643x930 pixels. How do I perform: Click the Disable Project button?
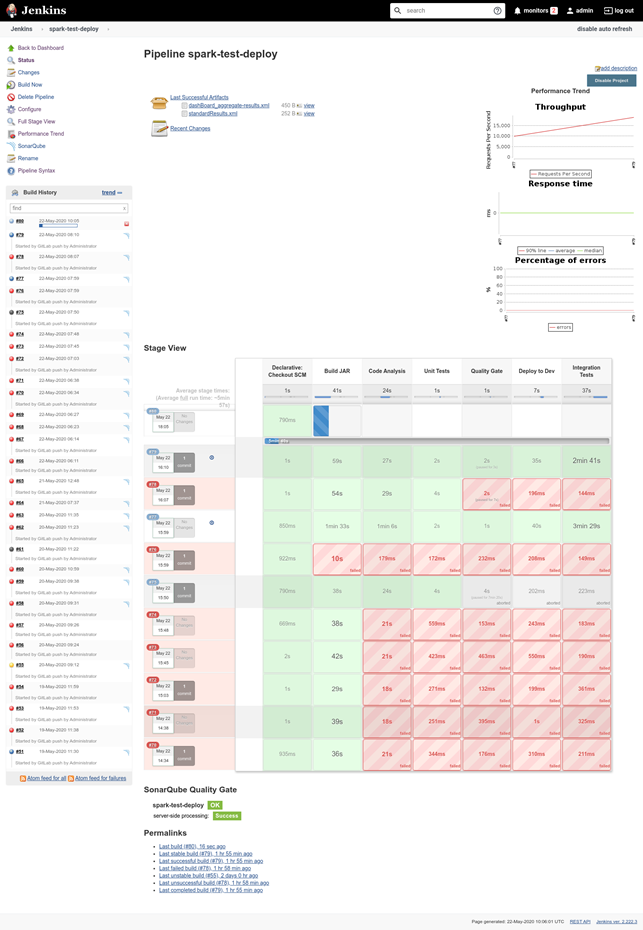coord(612,81)
